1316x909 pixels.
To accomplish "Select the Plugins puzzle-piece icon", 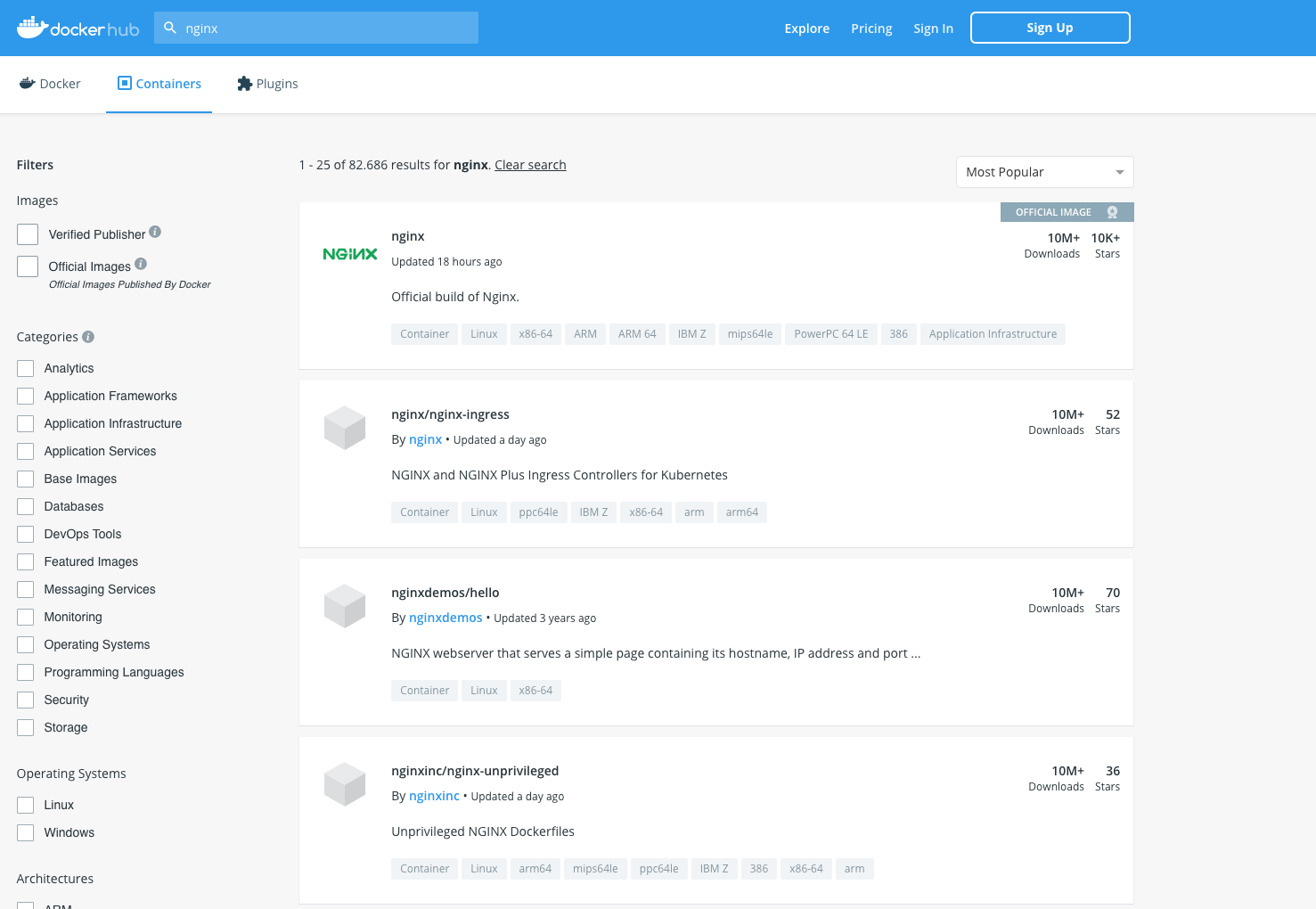I will coord(243,83).
